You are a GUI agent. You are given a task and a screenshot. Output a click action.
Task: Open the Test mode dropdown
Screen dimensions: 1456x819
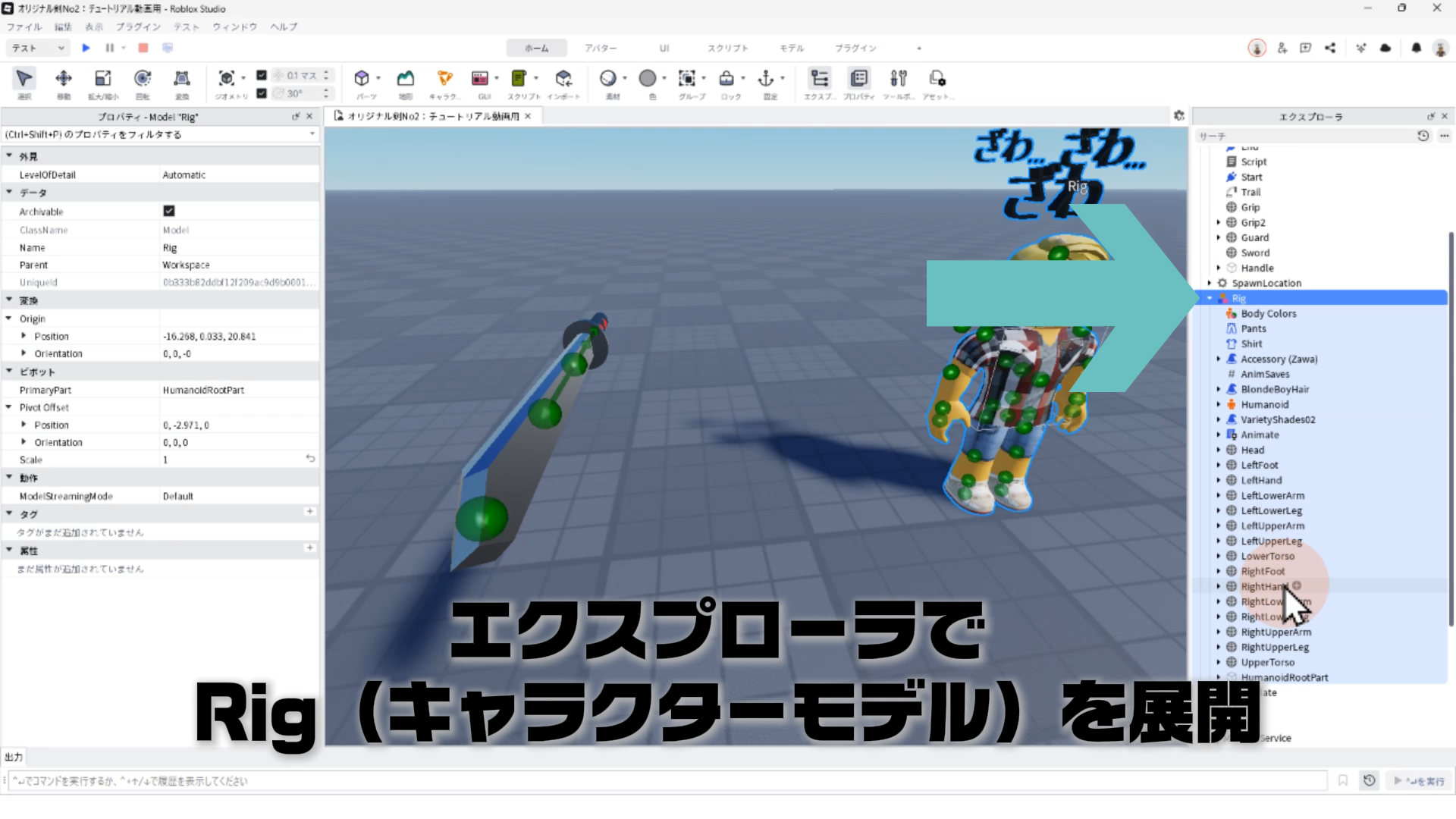point(38,48)
